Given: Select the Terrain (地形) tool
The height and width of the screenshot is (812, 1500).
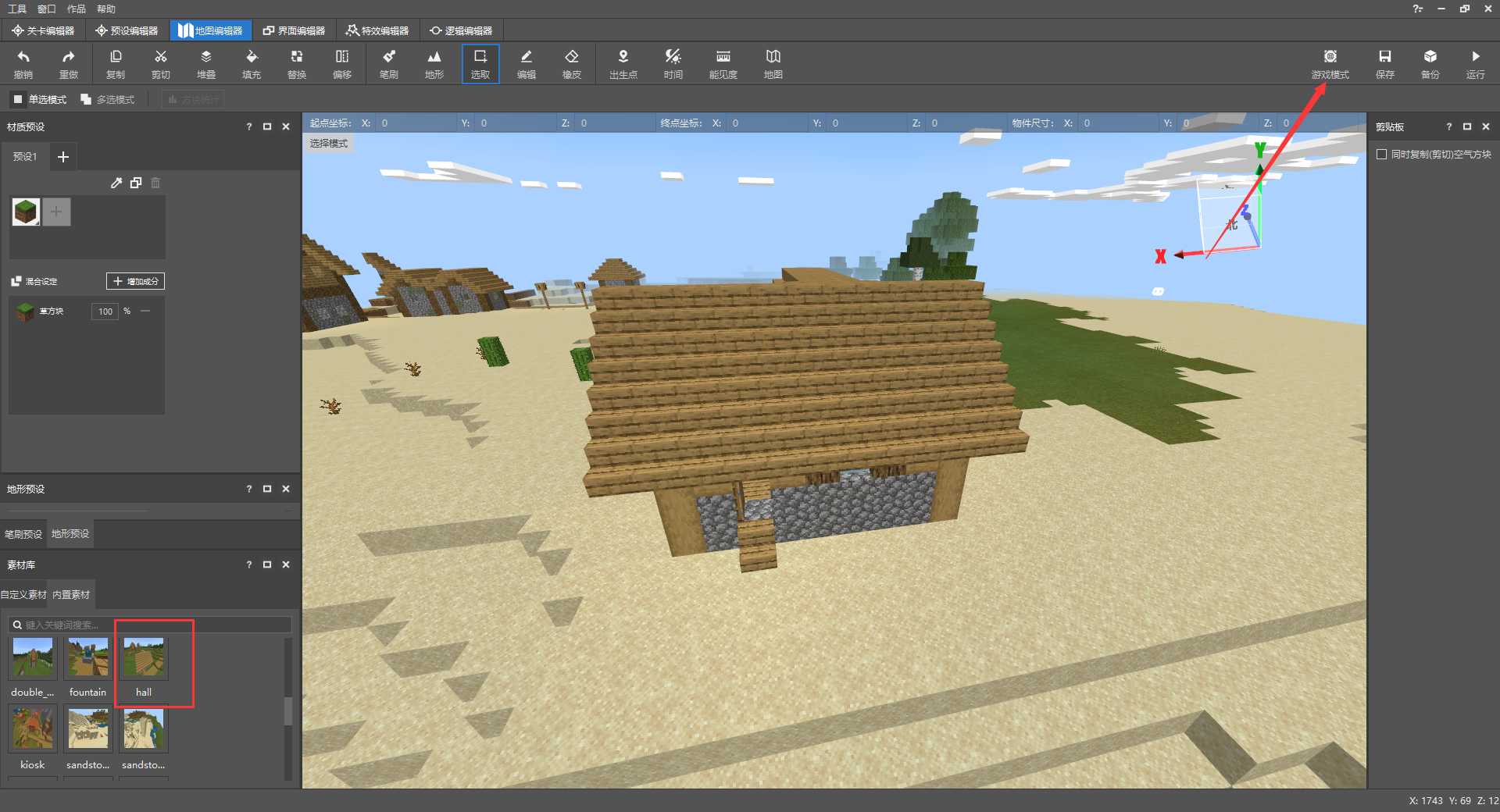Looking at the screenshot, I should click(x=434, y=63).
